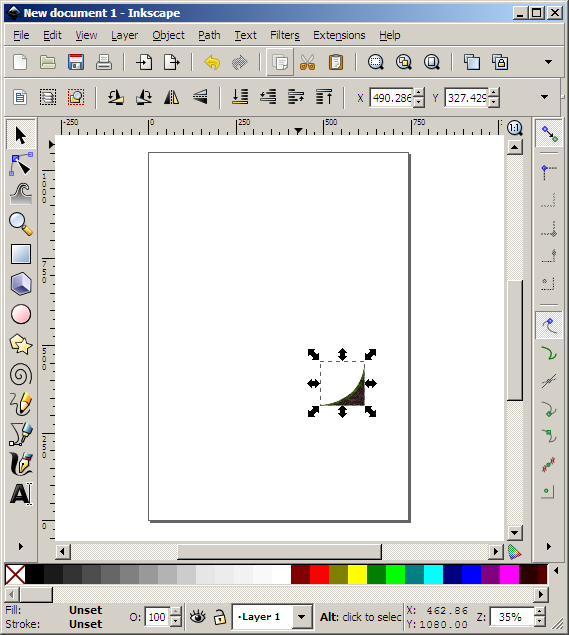Image resolution: width=569 pixels, height=635 pixels.
Task: Choose the Star and polygon tool
Action: (21, 344)
